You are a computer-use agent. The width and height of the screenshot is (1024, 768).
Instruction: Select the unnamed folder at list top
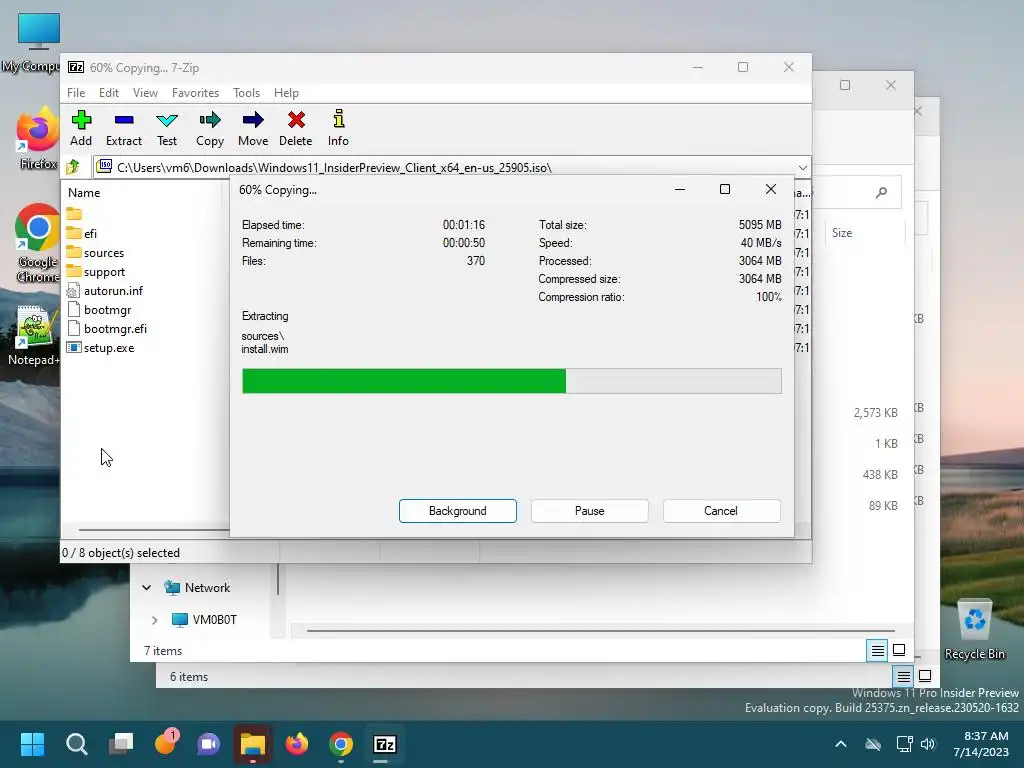74,214
